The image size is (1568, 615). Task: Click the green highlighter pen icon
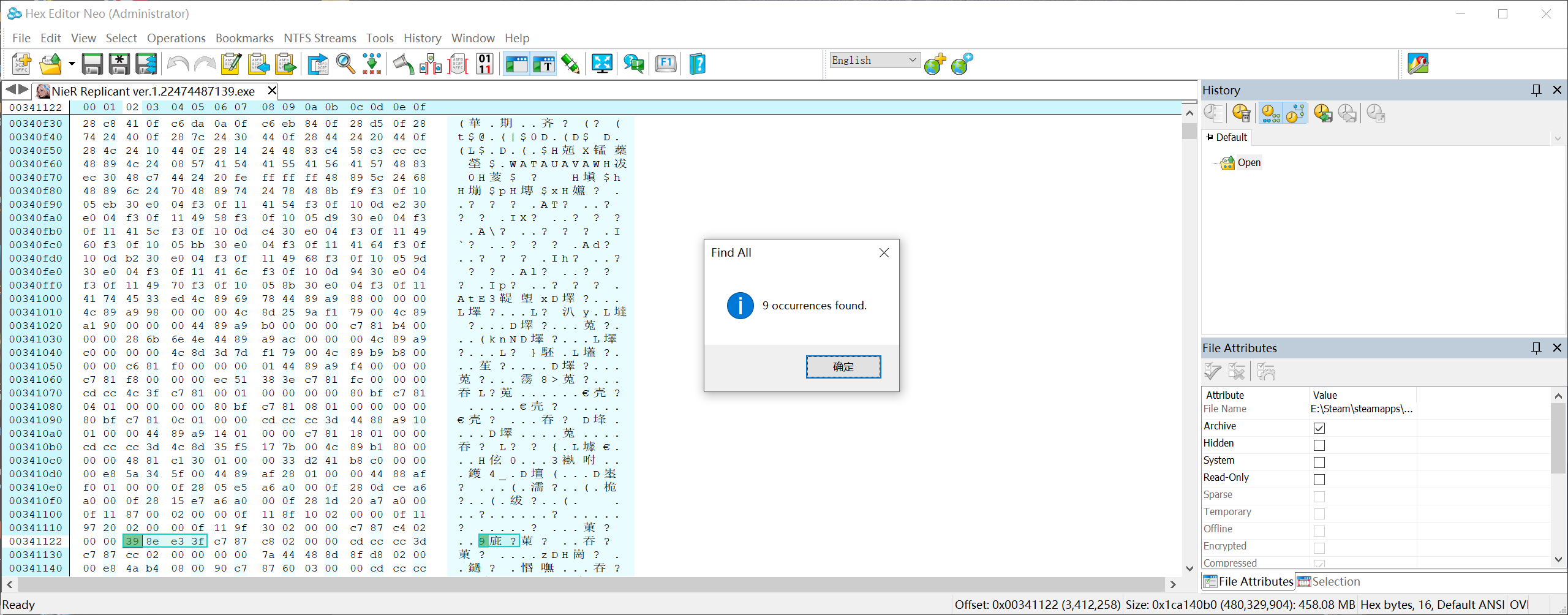point(570,64)
